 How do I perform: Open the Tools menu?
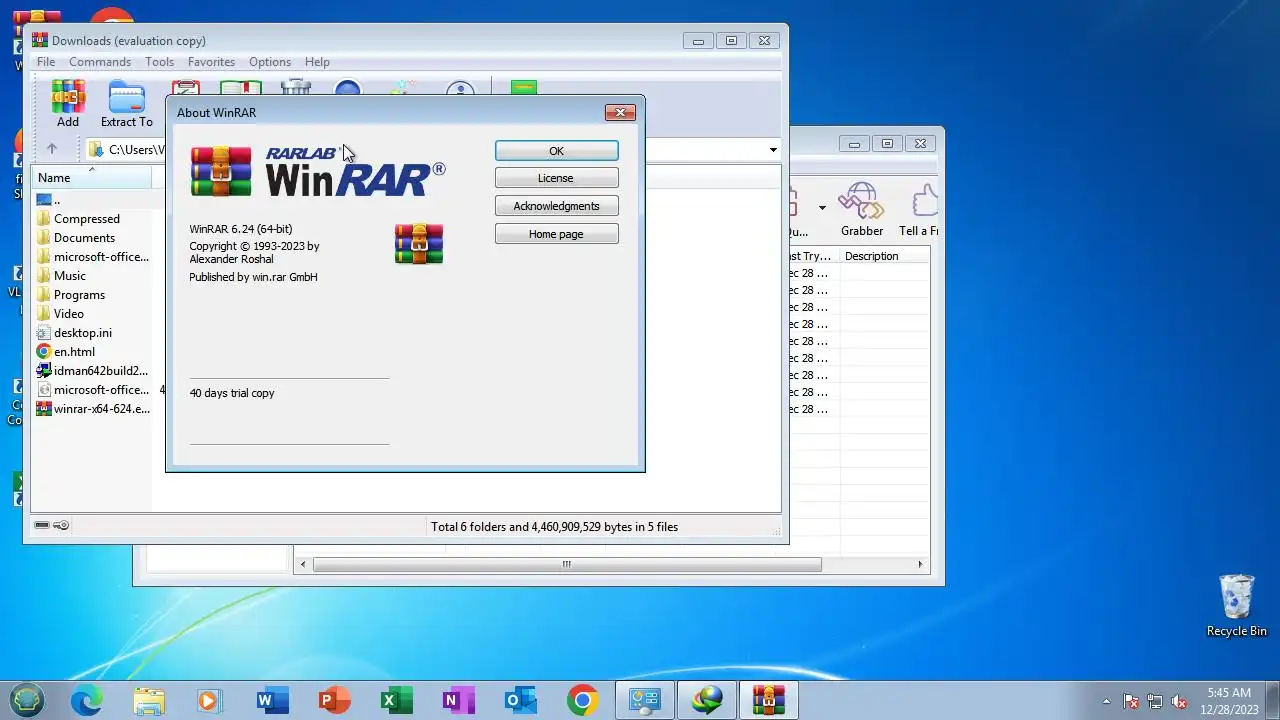tap(159, 62)
